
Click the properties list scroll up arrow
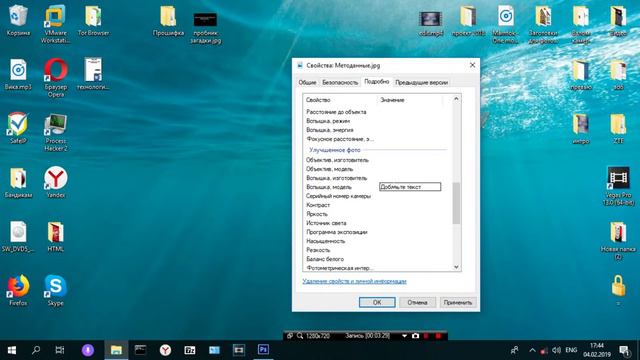pos(456,99)
